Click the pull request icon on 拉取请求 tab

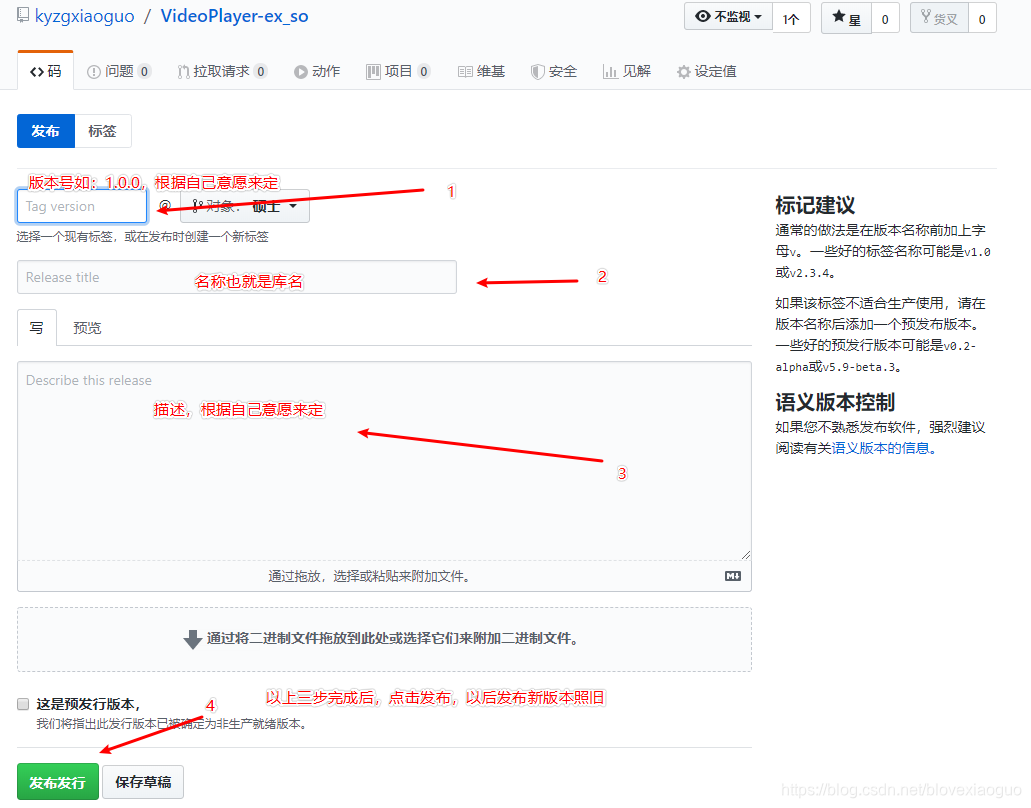pos(183,72)
